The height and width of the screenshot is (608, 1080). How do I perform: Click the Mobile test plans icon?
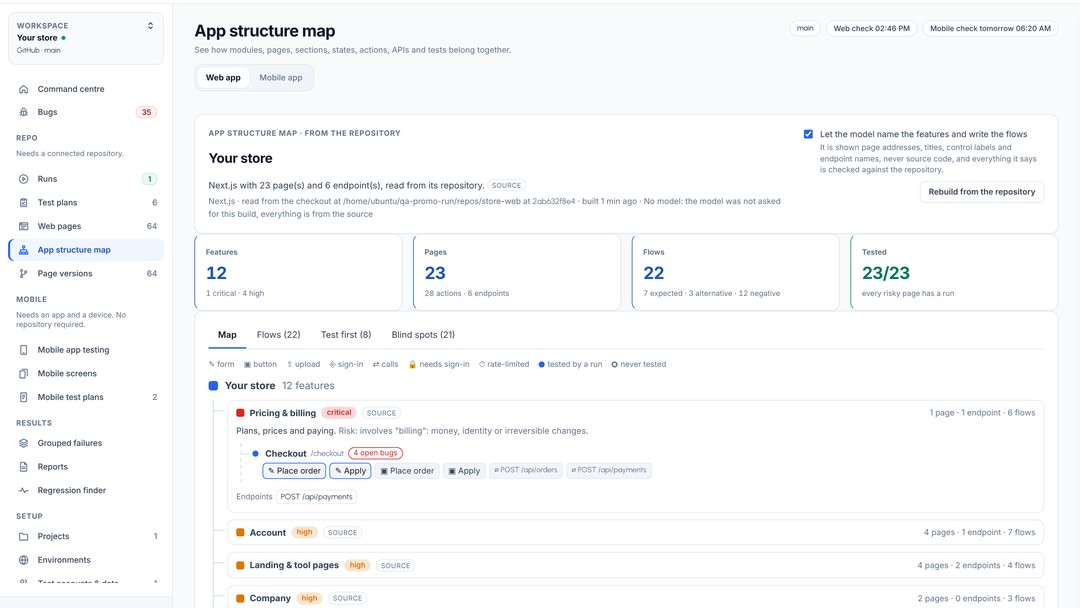[x=23, y=397]
